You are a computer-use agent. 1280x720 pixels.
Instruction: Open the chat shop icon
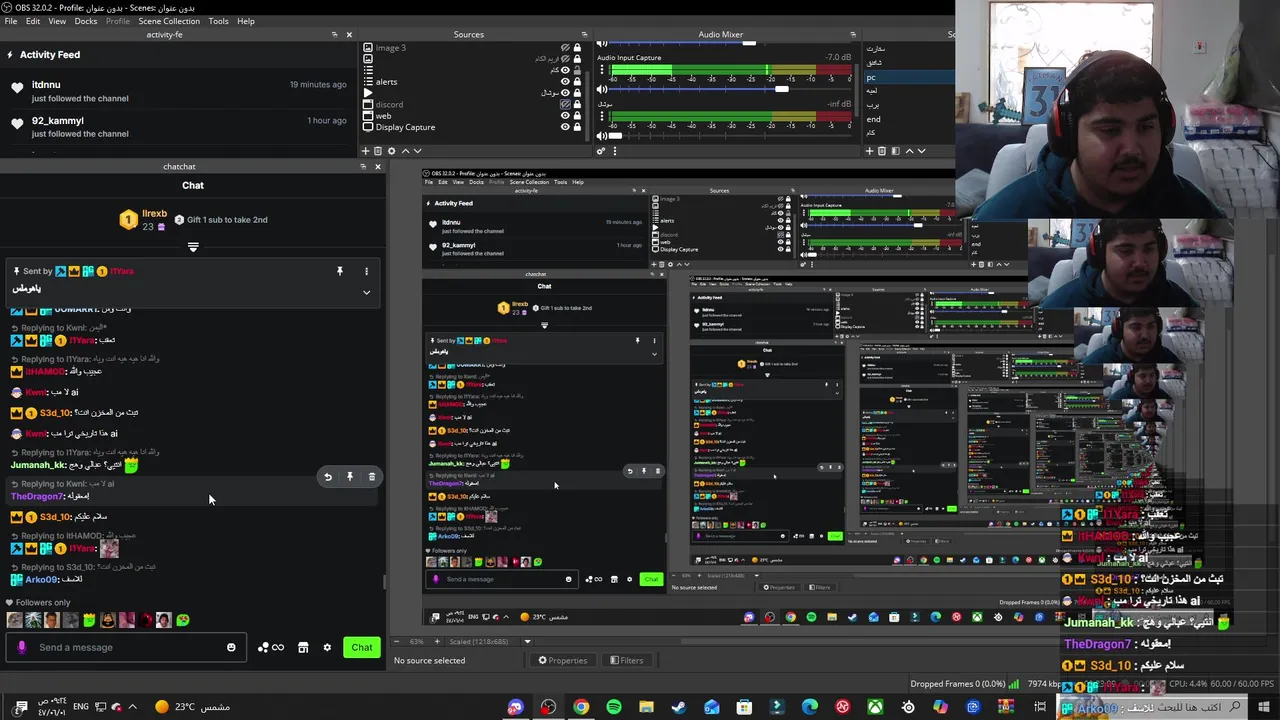(x=303, y=647)
